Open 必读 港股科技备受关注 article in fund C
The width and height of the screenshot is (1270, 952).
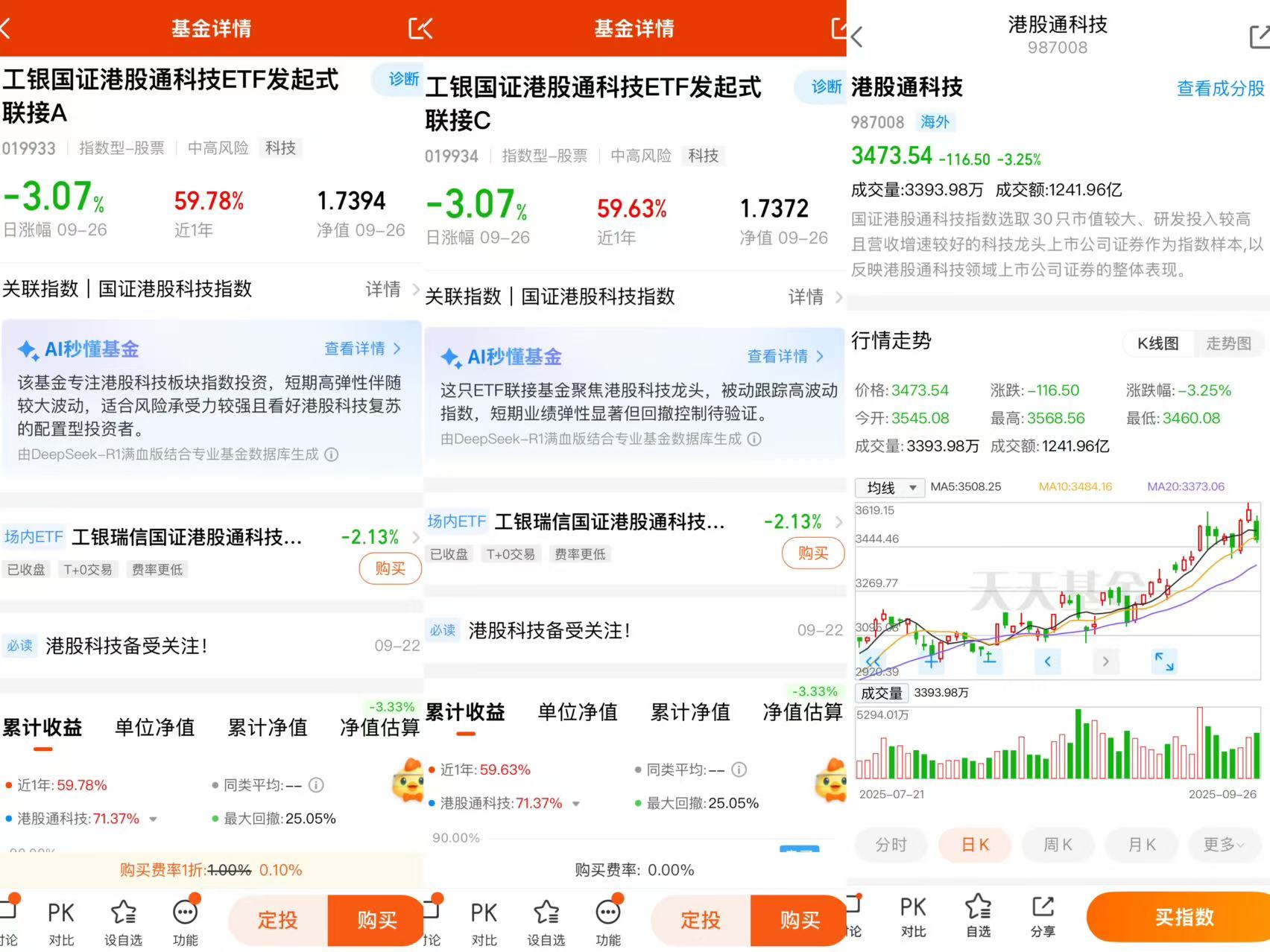tap(634, 630)
